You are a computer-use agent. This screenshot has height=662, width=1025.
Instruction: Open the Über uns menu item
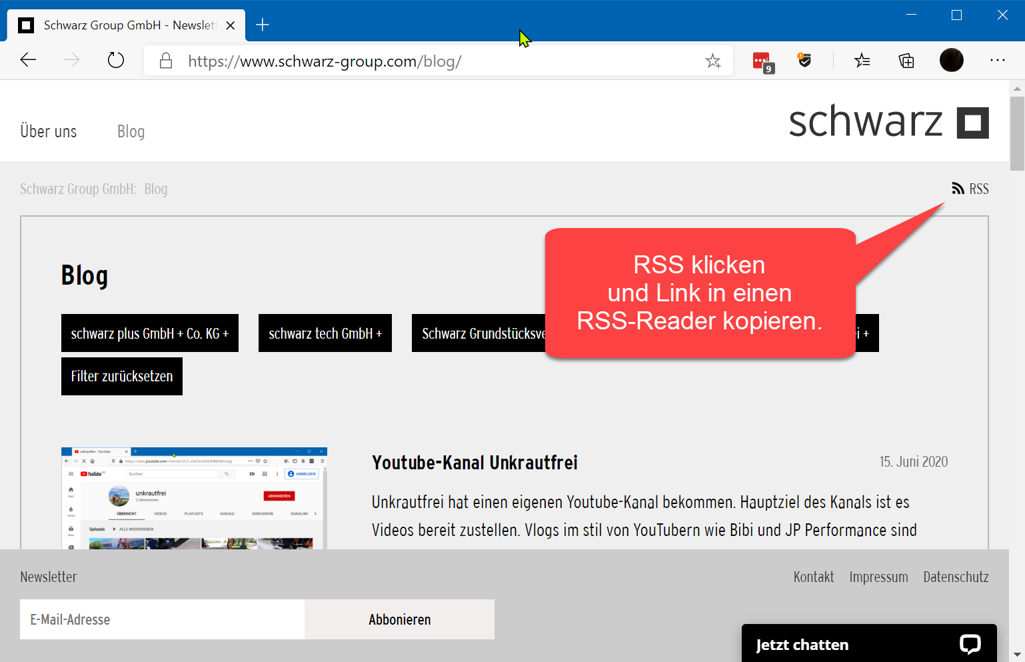pyautogui.click(x=48, y=132)
